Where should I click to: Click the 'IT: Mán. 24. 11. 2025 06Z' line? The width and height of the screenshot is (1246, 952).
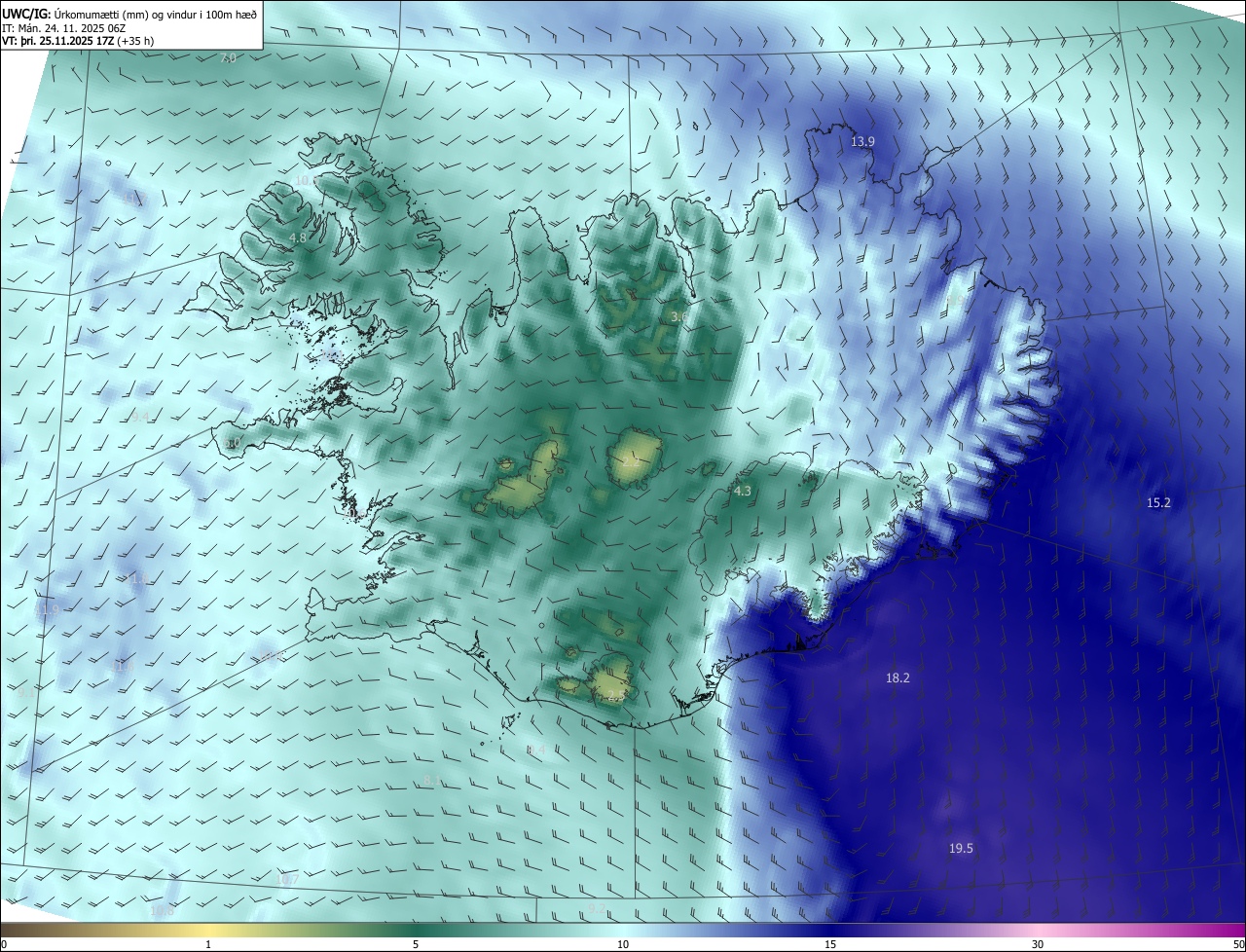coord(65,28)
